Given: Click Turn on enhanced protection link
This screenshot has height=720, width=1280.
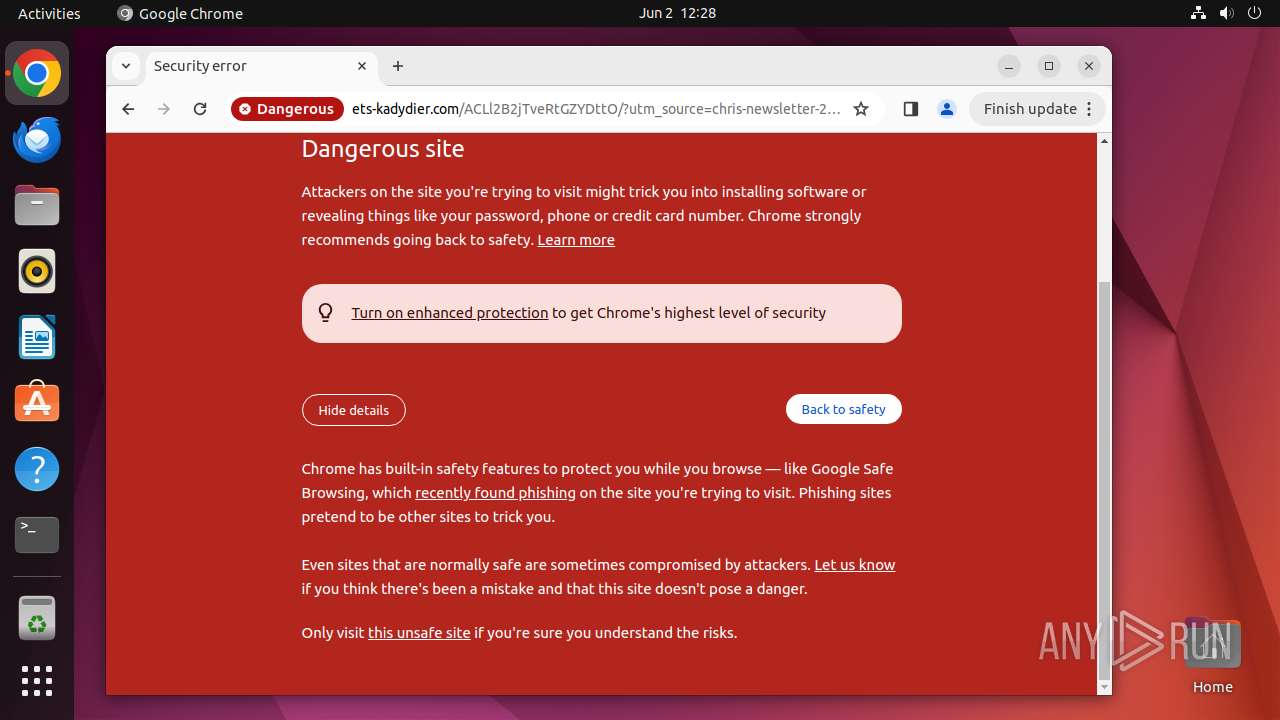Looking at the screenshot, I should [450, 313].
